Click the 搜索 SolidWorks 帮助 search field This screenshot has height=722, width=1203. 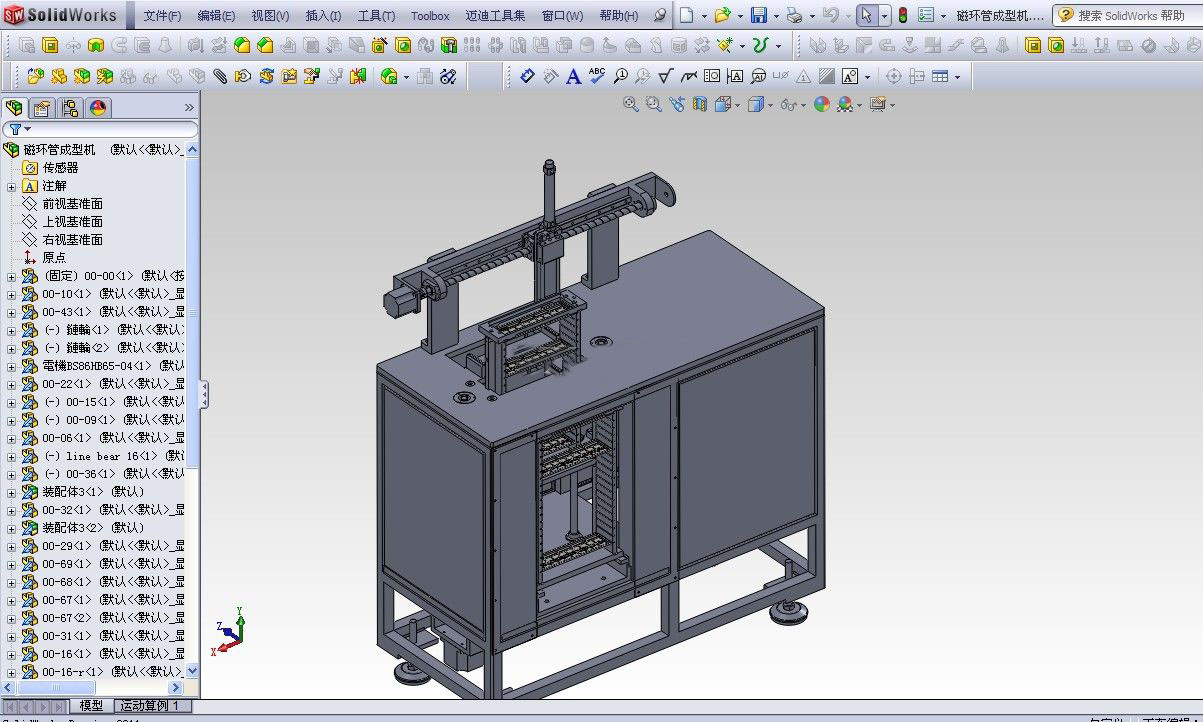[x=1130, y=16]
